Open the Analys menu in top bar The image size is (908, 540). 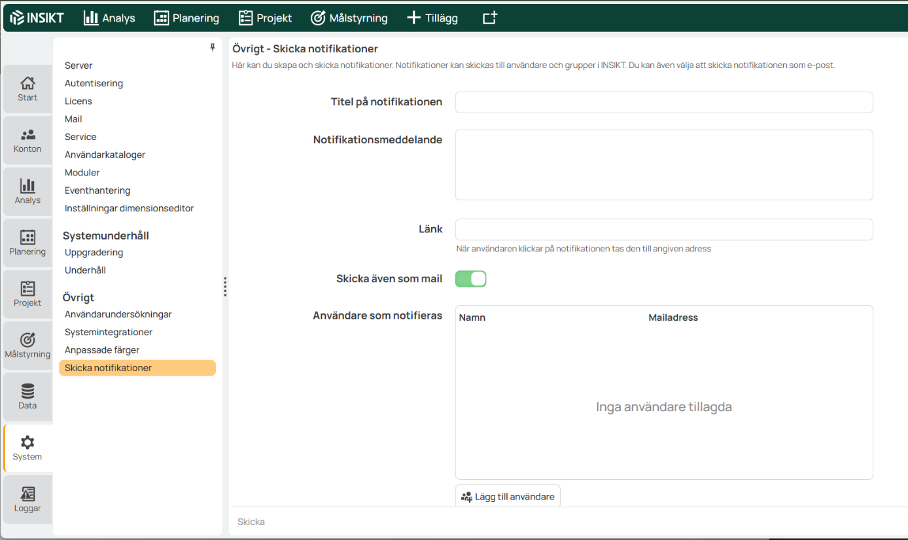pos(109,18)
